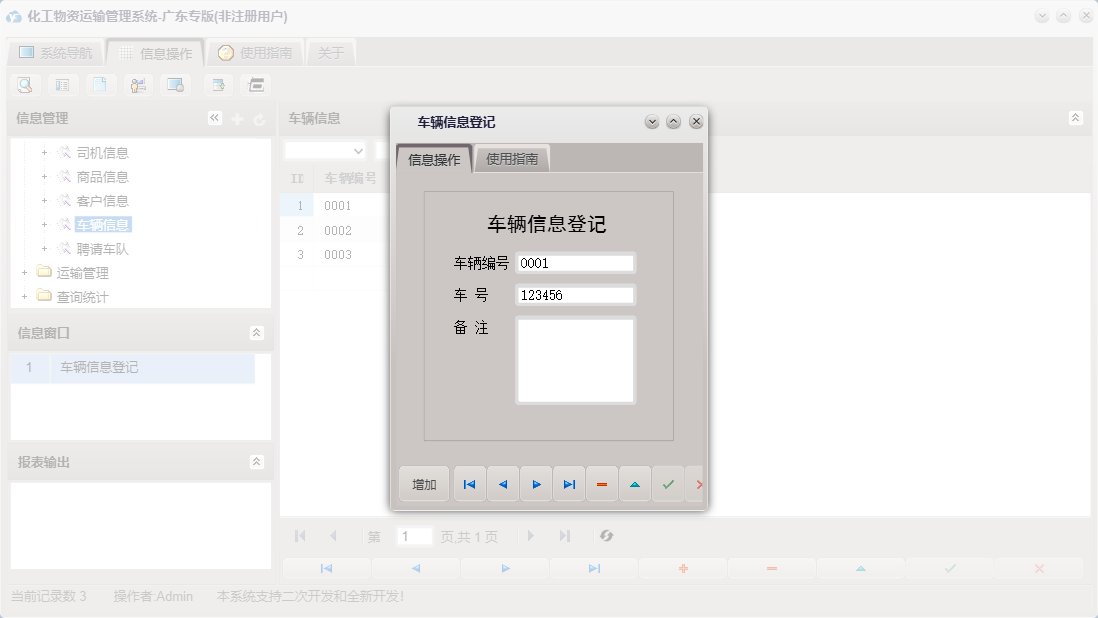The image size is (1098, 618).
Task: Click the screen browse toolbar icon
Action: (x=175, y=85)
